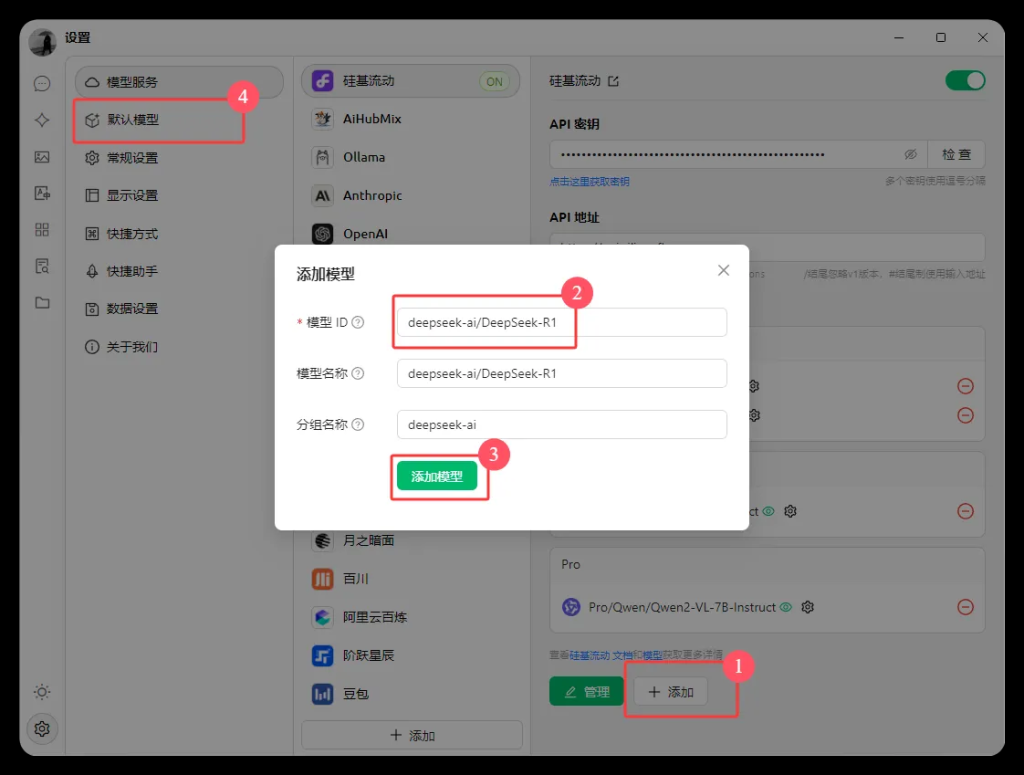Click 添加 button next to 管理
This screenshot has height=775, width=1024.
coord(671,691)
